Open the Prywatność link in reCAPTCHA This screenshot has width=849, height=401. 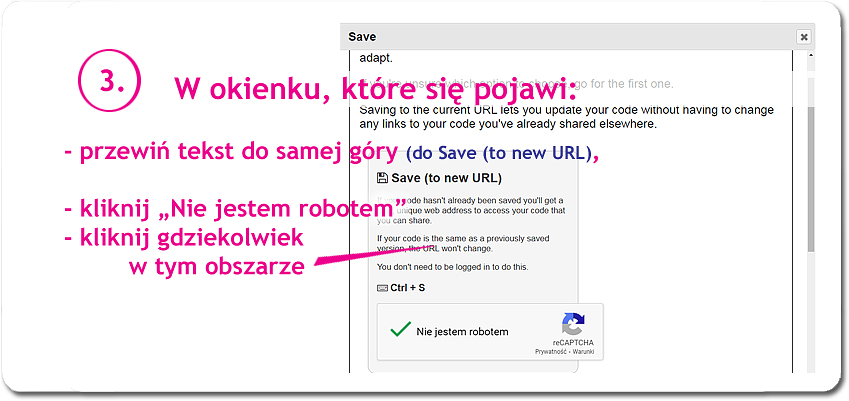click(551, 352)
